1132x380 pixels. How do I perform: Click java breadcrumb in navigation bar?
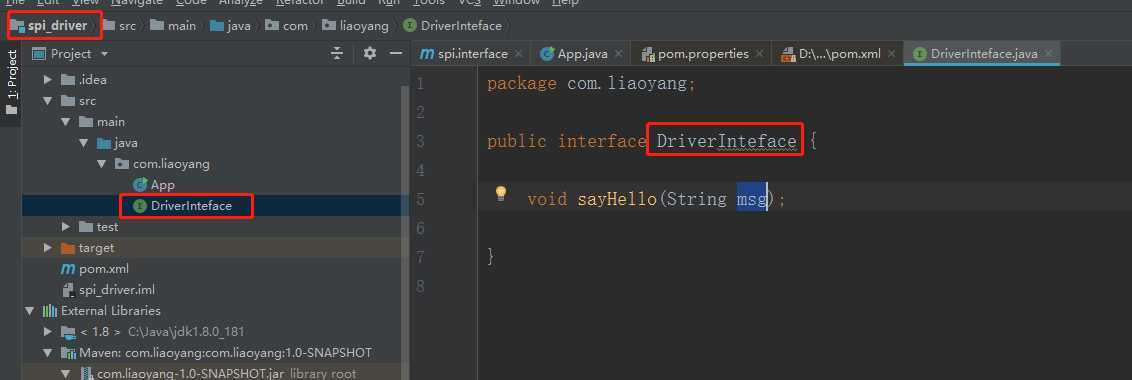pyautogui.click(x=239, y=26)
